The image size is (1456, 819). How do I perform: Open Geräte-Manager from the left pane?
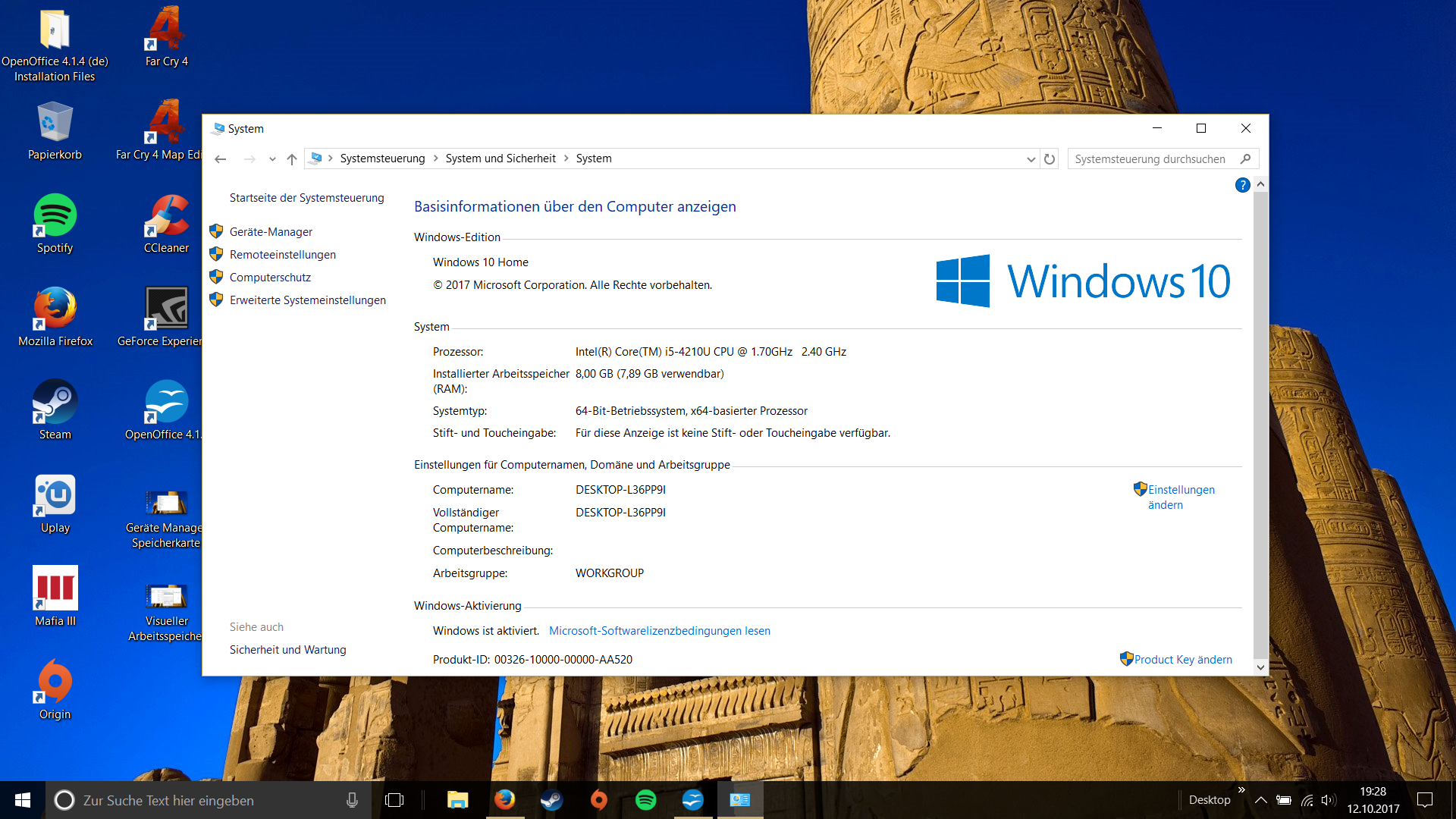[271, 232]
